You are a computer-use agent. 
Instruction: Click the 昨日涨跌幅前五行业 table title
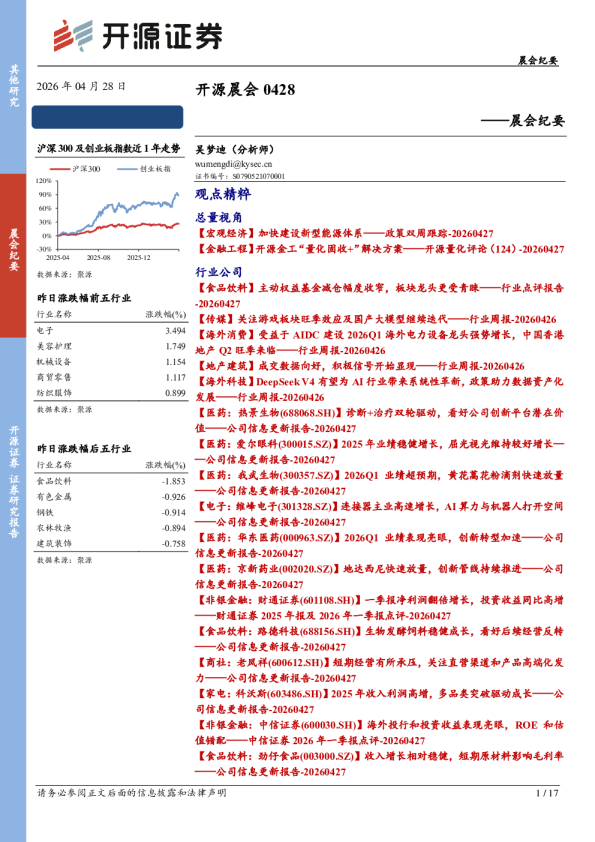[84, 298]
